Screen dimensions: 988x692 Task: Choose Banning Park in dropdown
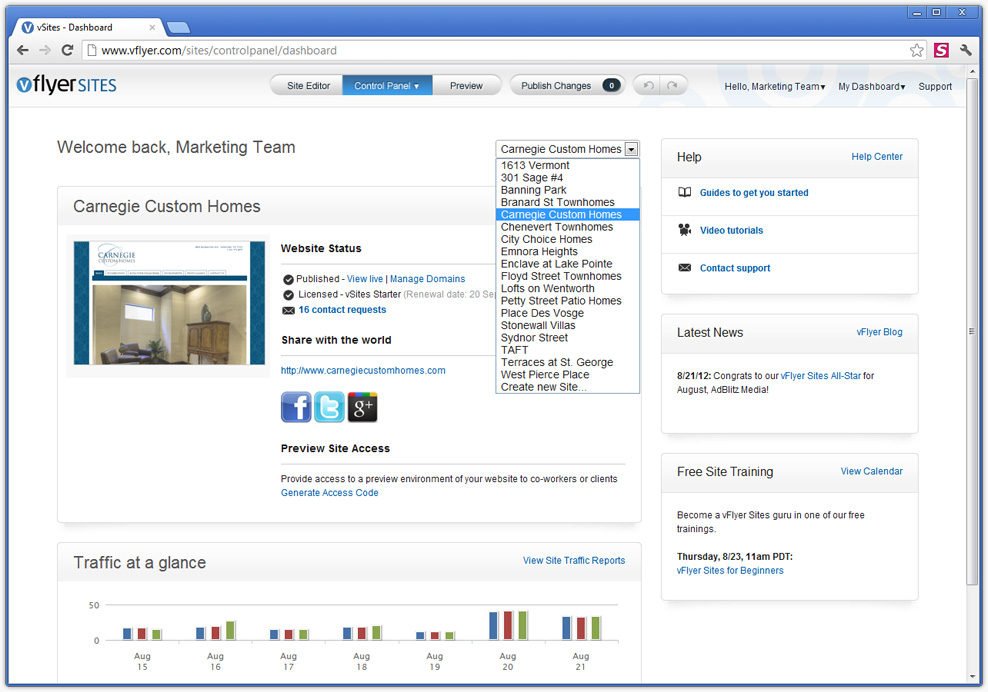567,190
